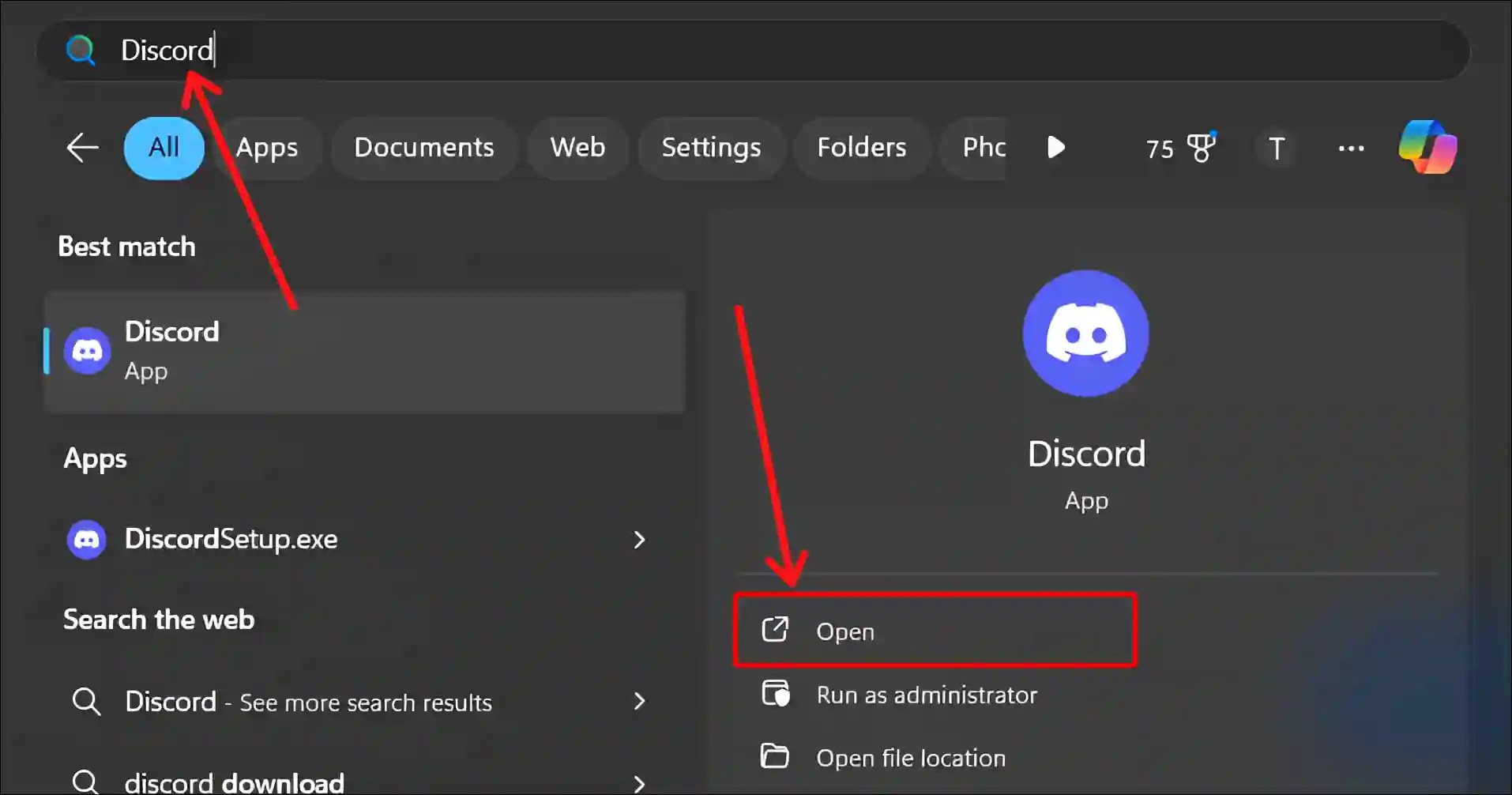Click the Run as administrator shield icon
The image size is (1512, 795).
point(775,693)
